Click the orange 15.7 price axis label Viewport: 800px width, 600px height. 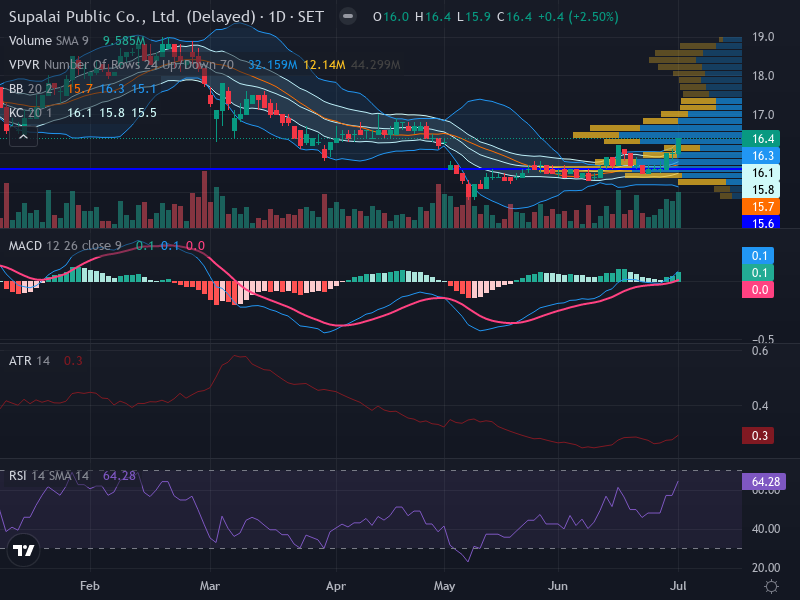761,207
